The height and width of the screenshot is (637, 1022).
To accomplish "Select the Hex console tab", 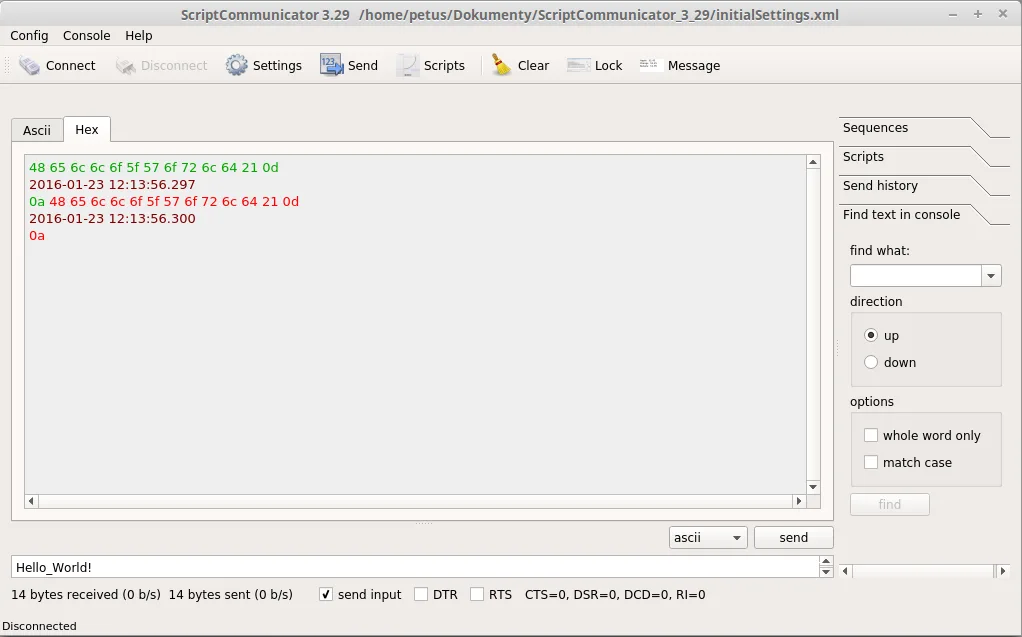I will [87, 129].
